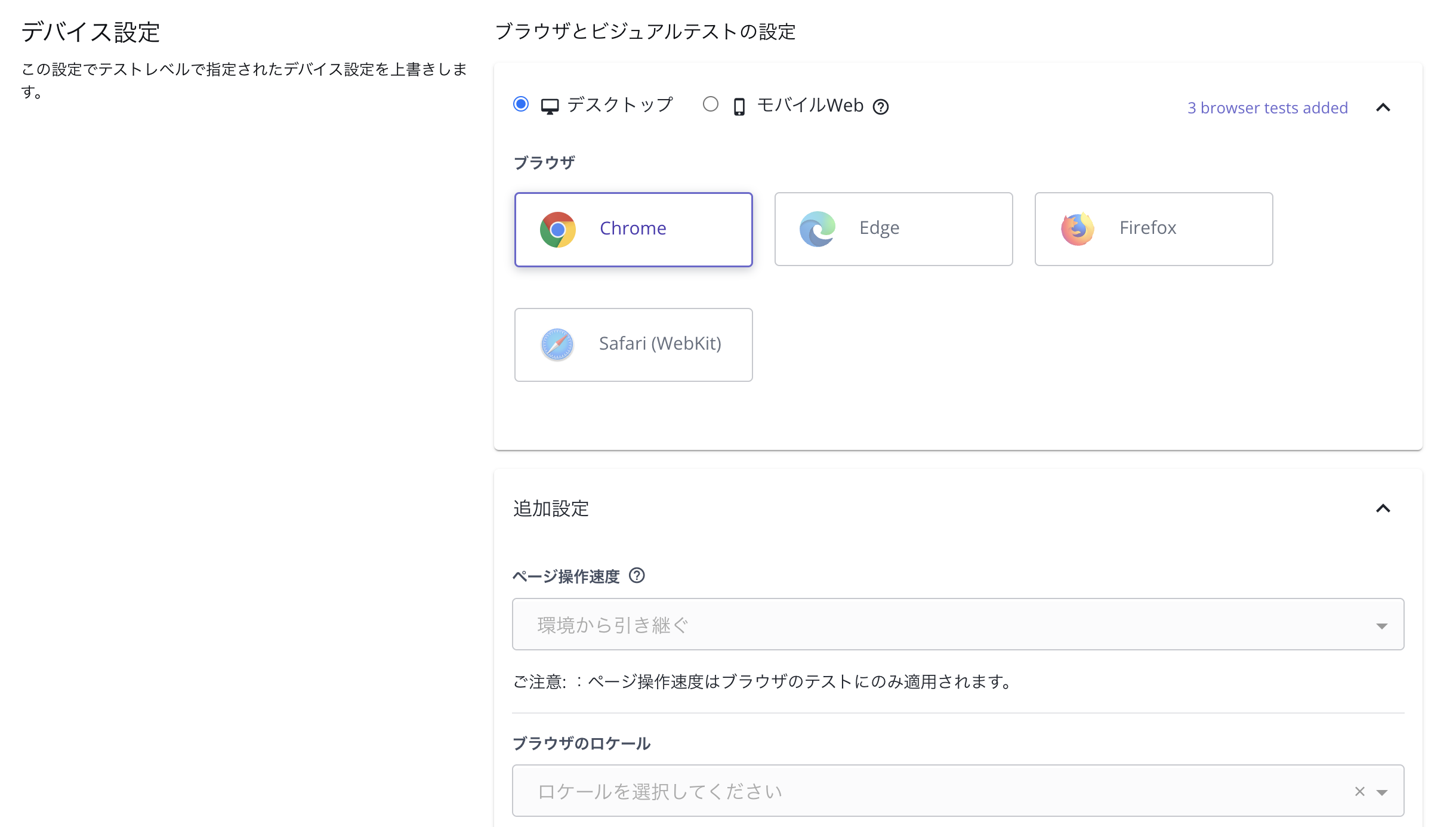1456x827 pixels.
Task: Choose the Firefox browser card
Action: [x=1153, y=229]
